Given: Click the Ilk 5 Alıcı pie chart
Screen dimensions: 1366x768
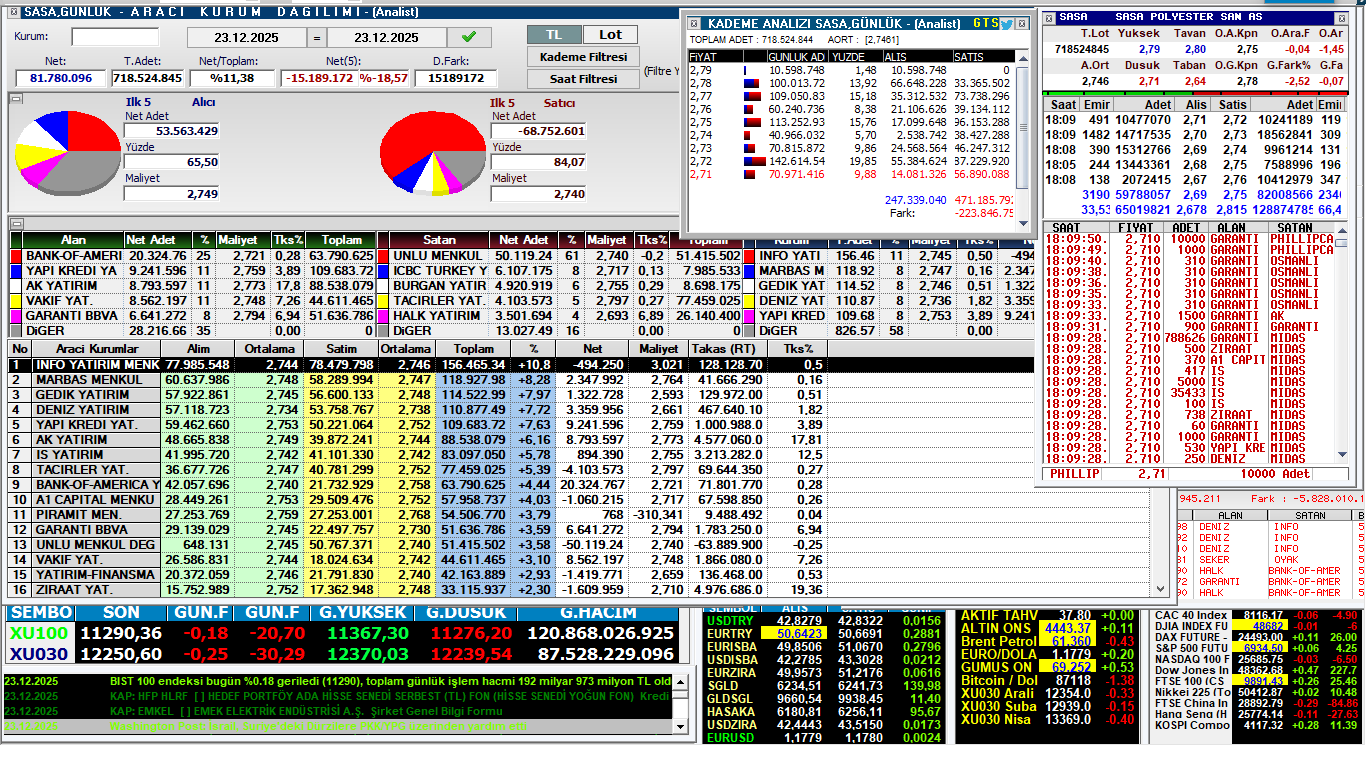Looking at the screenshot, I should (x=68, y=152).
